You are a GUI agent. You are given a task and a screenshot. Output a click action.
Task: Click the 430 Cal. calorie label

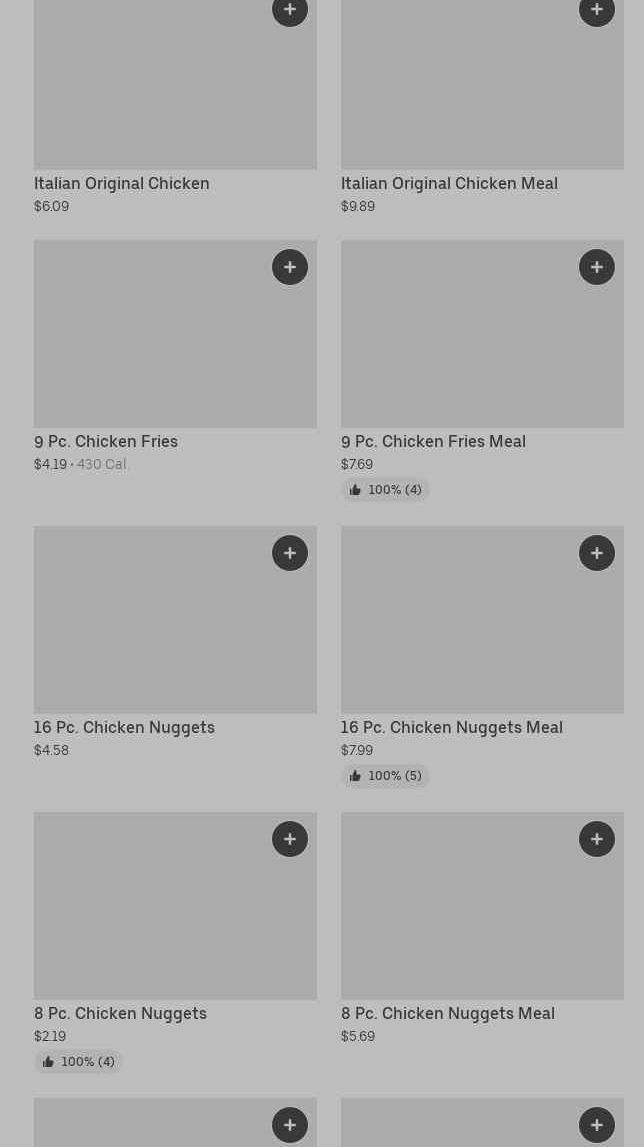coord(102,465)
